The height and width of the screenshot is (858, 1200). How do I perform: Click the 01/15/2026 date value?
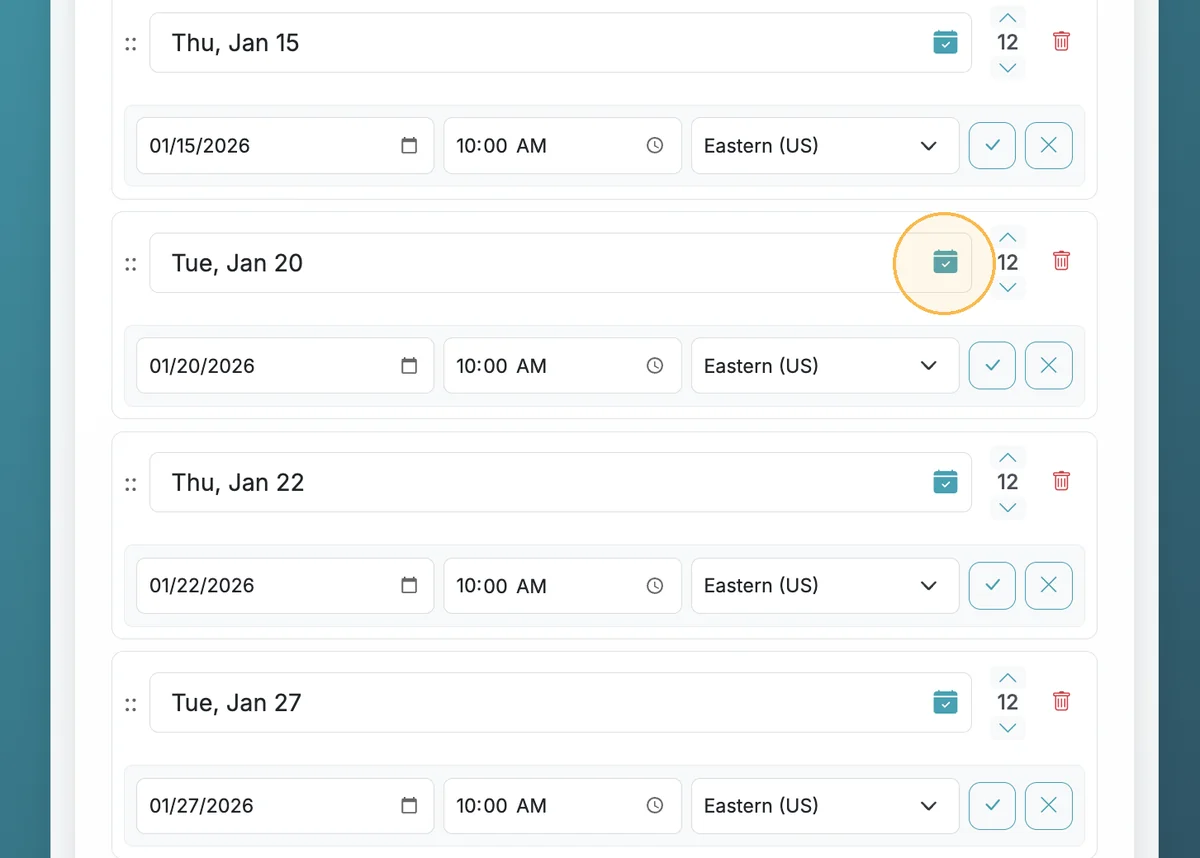click(x=202, y=146)
